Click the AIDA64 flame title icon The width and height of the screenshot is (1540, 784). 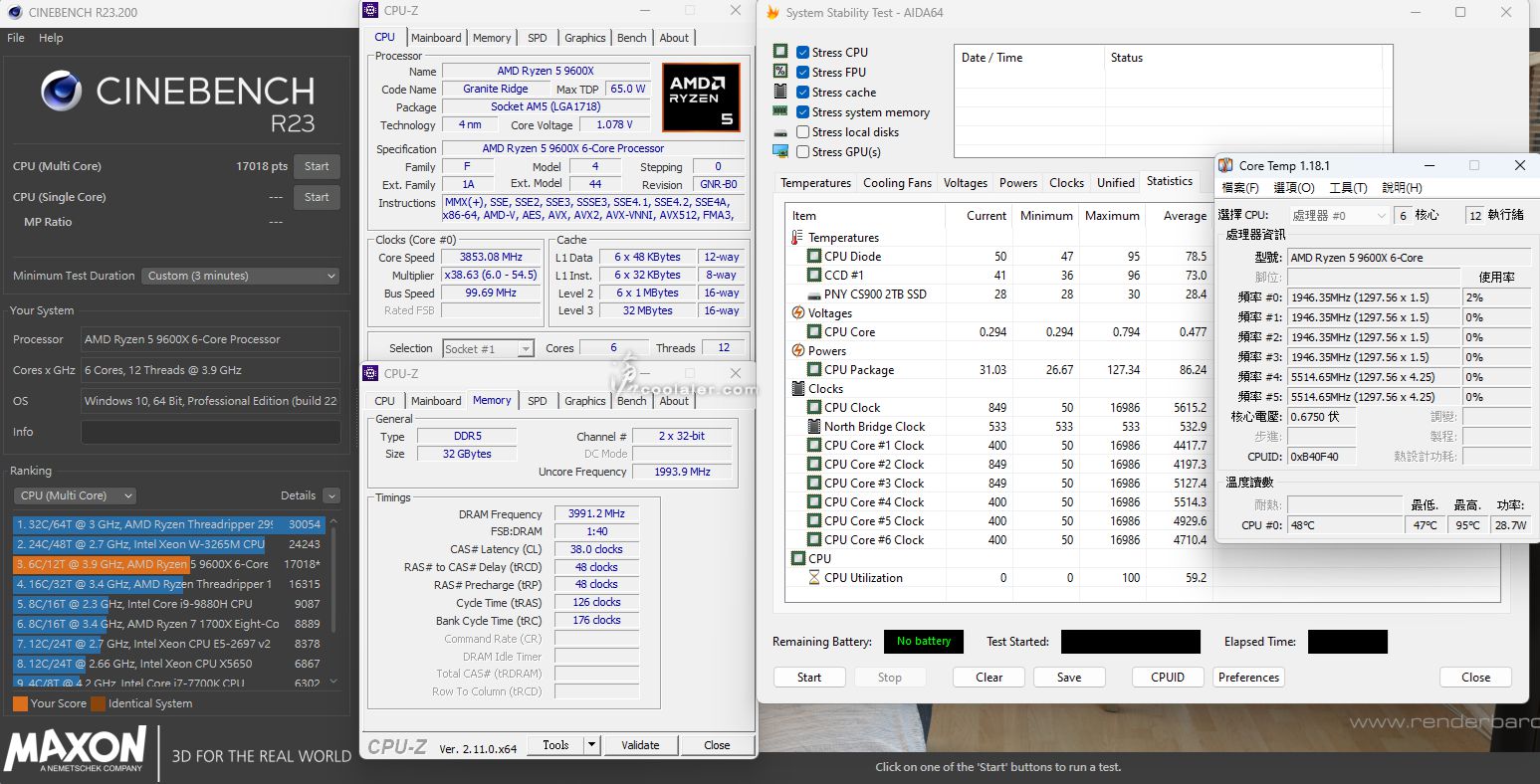click(x=771, y=13)
